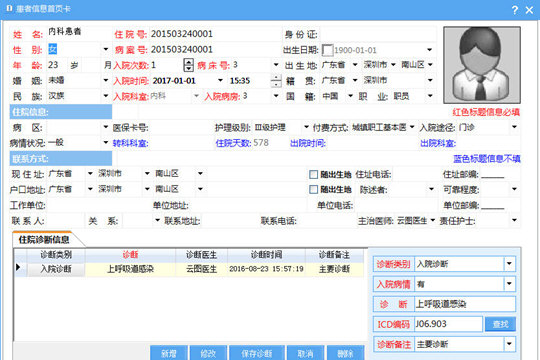Select the 入院诊断 row cell
The width and height of the screenshot is (540, 360).
(56, 269)
